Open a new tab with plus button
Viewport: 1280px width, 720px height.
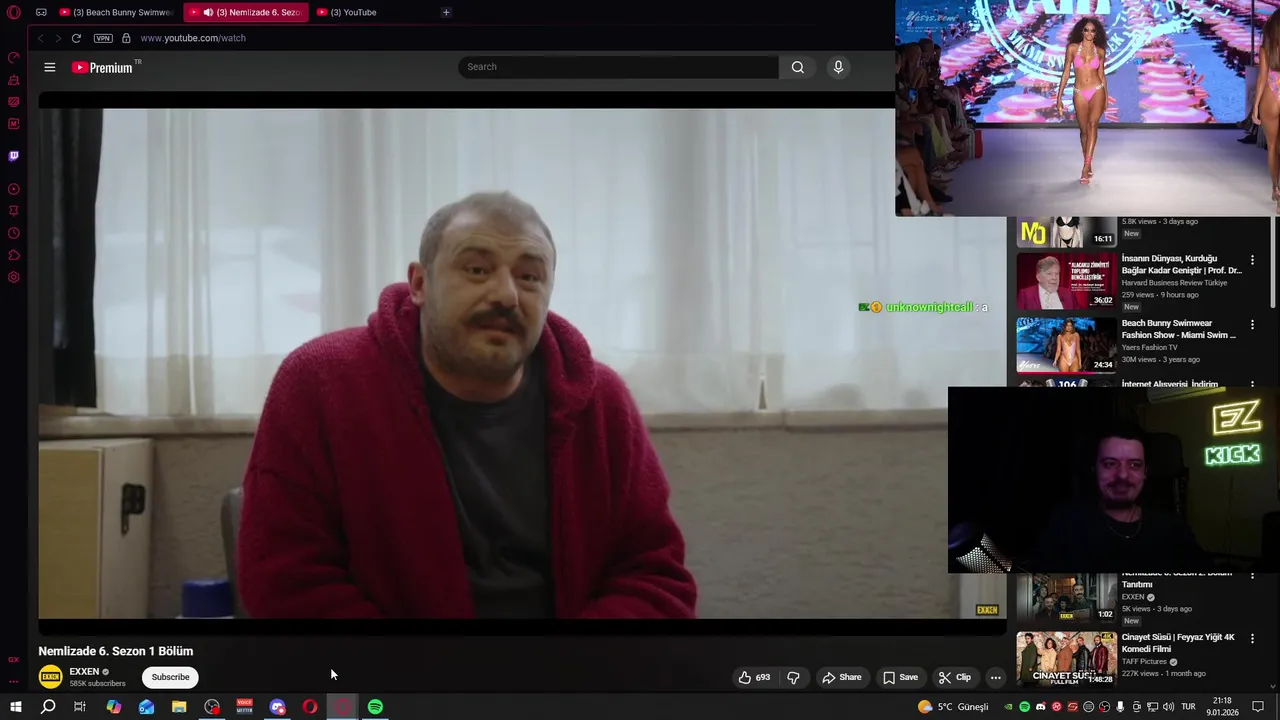click(x=446, y=13)
